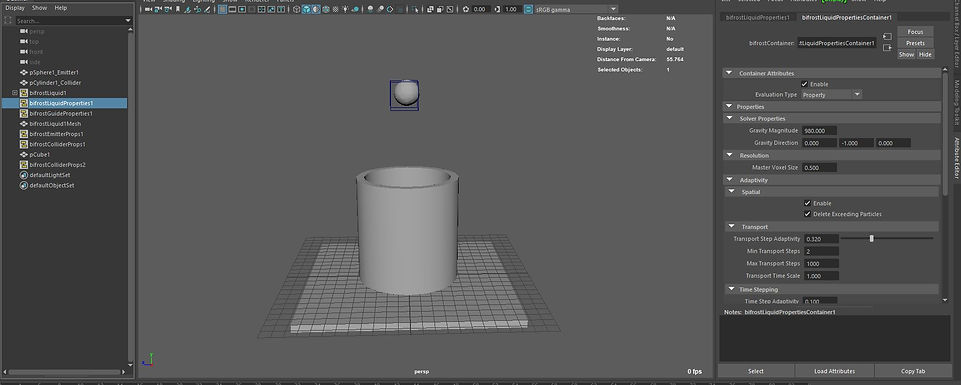The width and height of the screenshot is (961, 385).
Task: Click the Exposure value field showing 0.00
Action: (x=480, y=9)
